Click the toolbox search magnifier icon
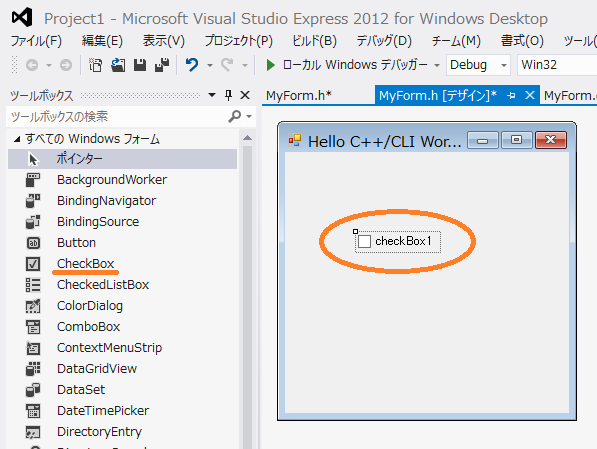The height and width of the screenshot is (449, 597). click(235, 116)
